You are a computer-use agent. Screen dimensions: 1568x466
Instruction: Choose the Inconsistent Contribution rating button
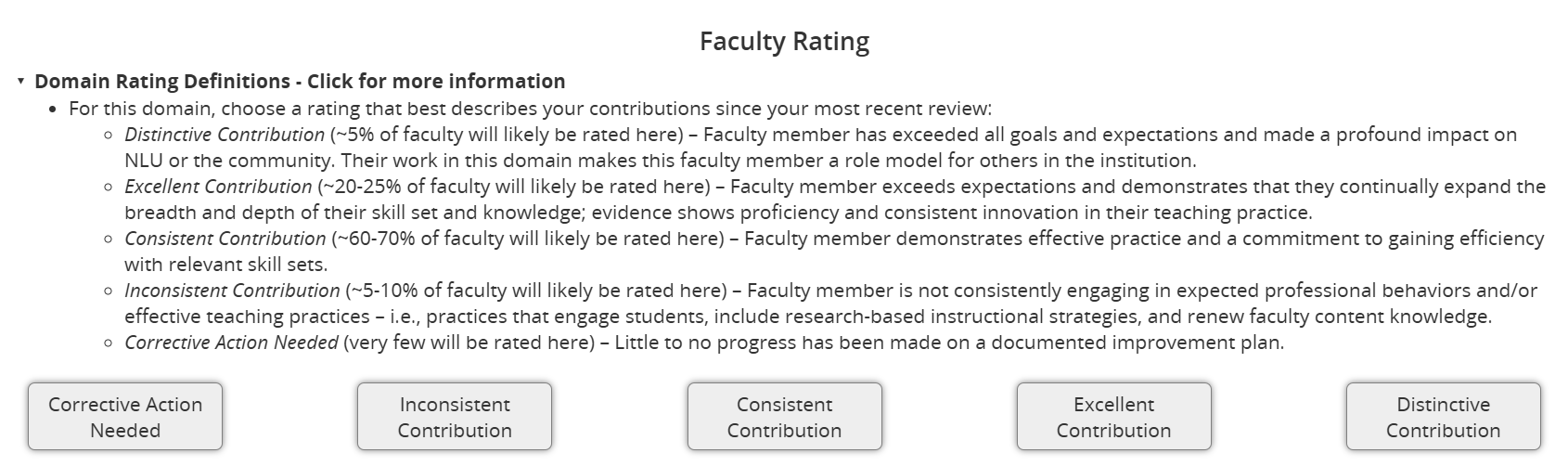coord(455,417)
